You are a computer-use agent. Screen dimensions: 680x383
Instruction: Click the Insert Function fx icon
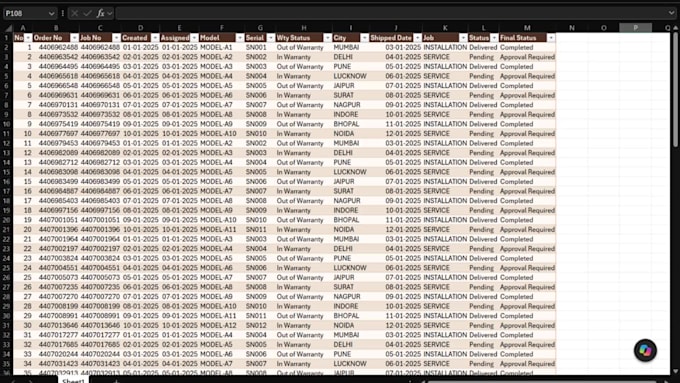pyautogui.click(x=101, y=13)
